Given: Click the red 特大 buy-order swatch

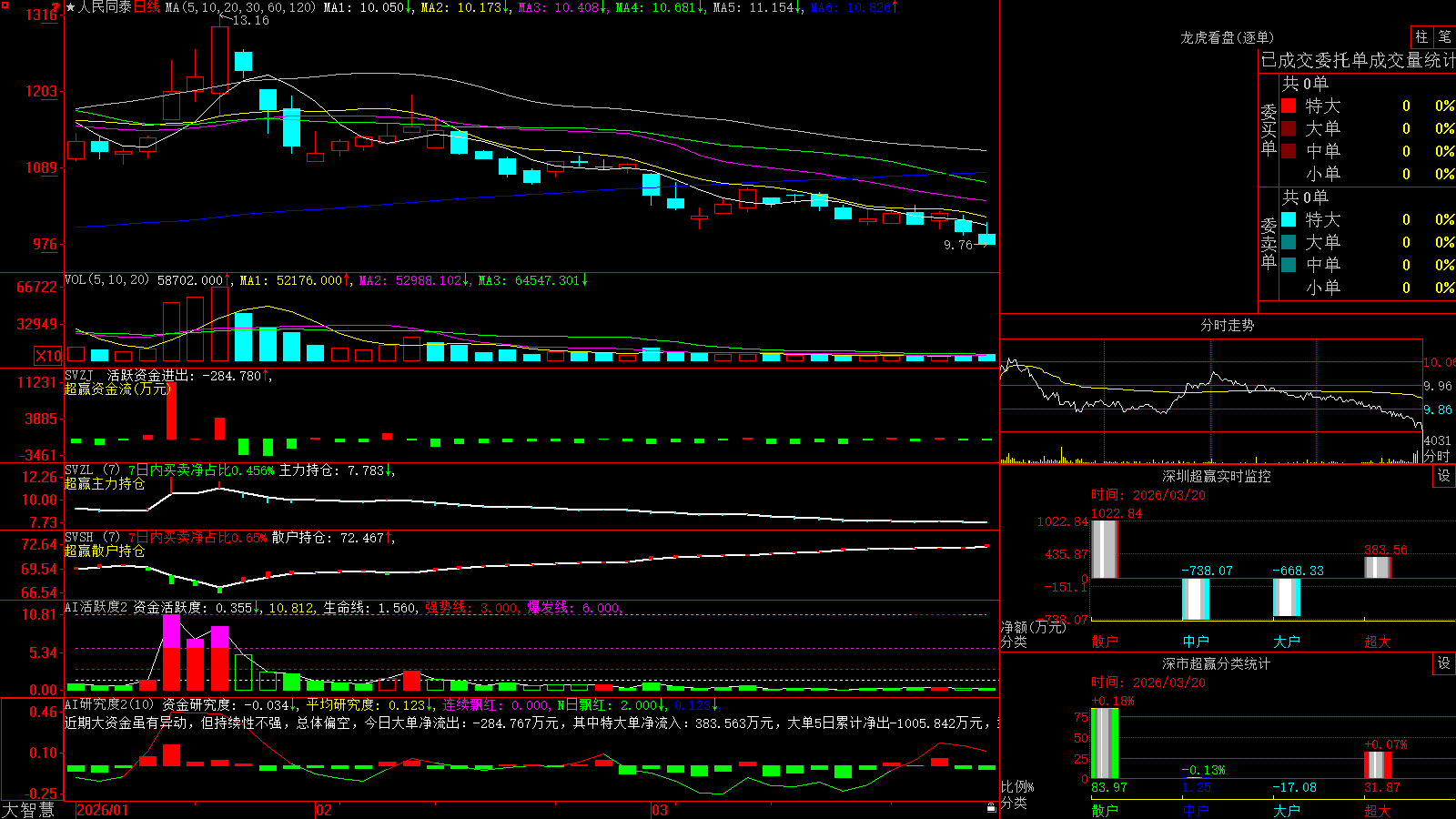Looking at the screenshot, I should (x=1289, y=106).
